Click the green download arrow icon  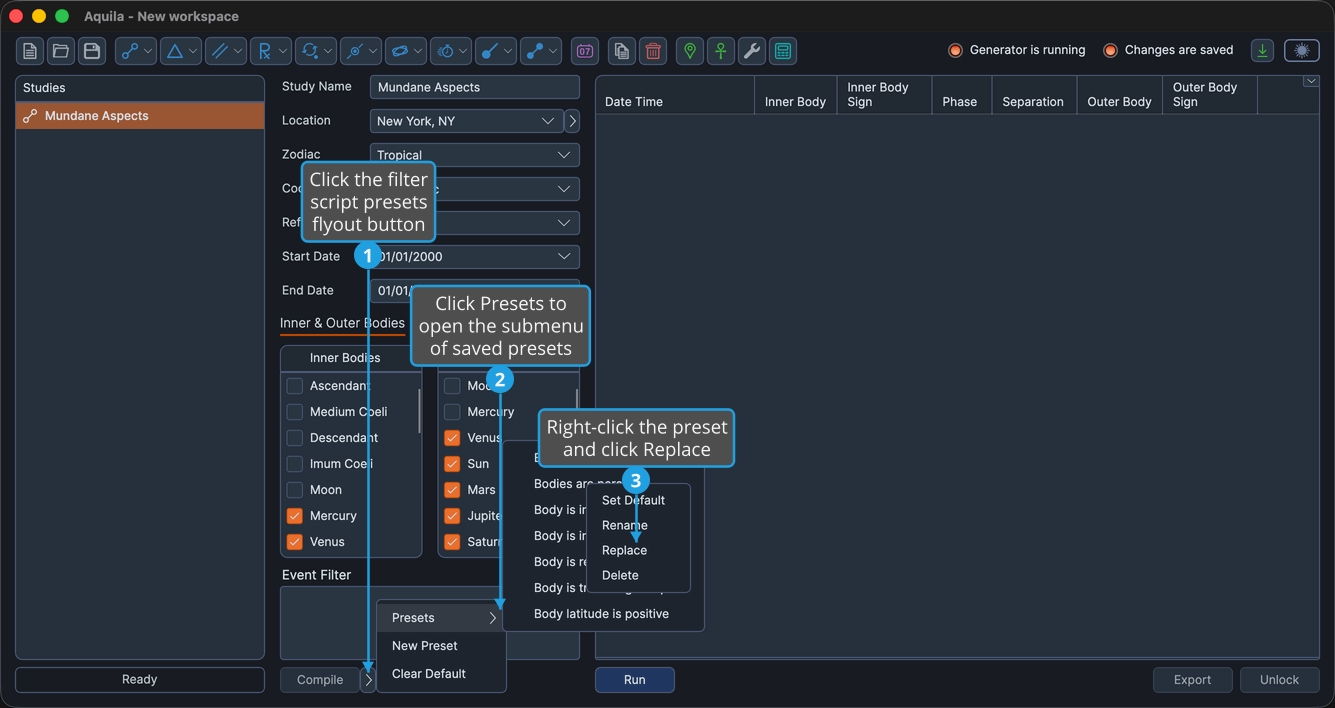point(1263,50)
